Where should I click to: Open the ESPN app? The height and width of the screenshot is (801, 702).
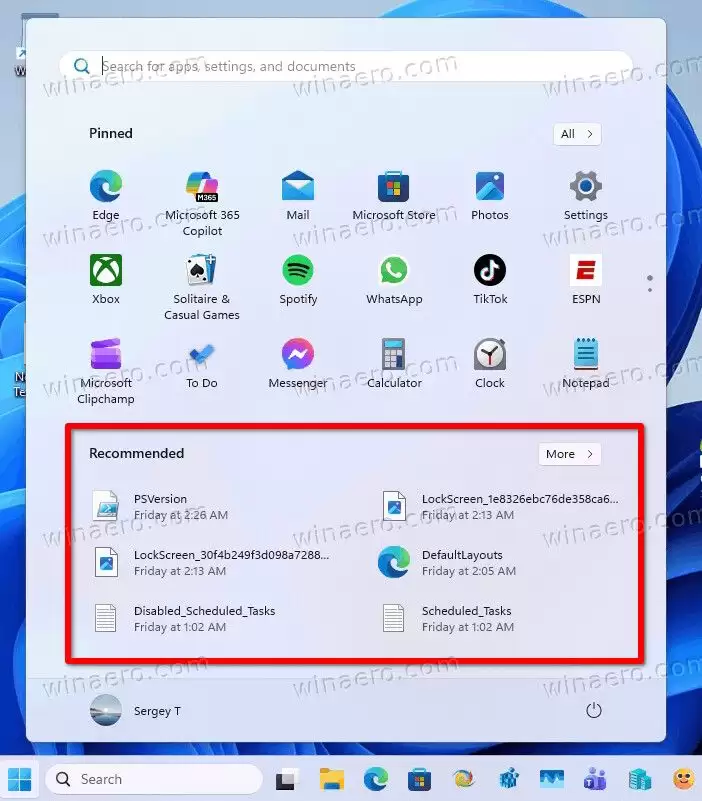(x=586, y=279)
